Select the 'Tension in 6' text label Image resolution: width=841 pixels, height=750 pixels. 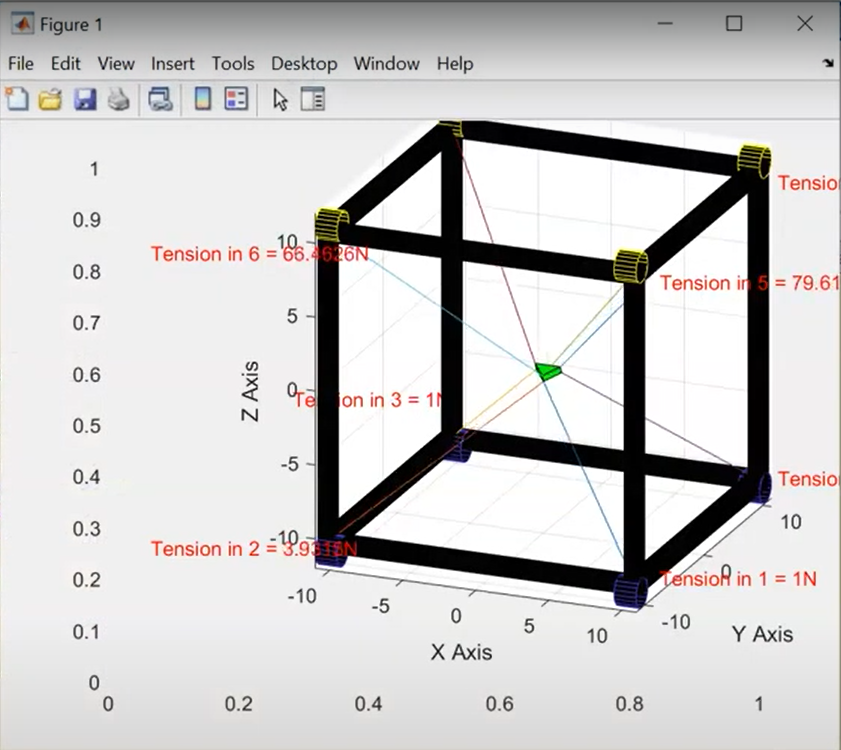tap(260, 254)
